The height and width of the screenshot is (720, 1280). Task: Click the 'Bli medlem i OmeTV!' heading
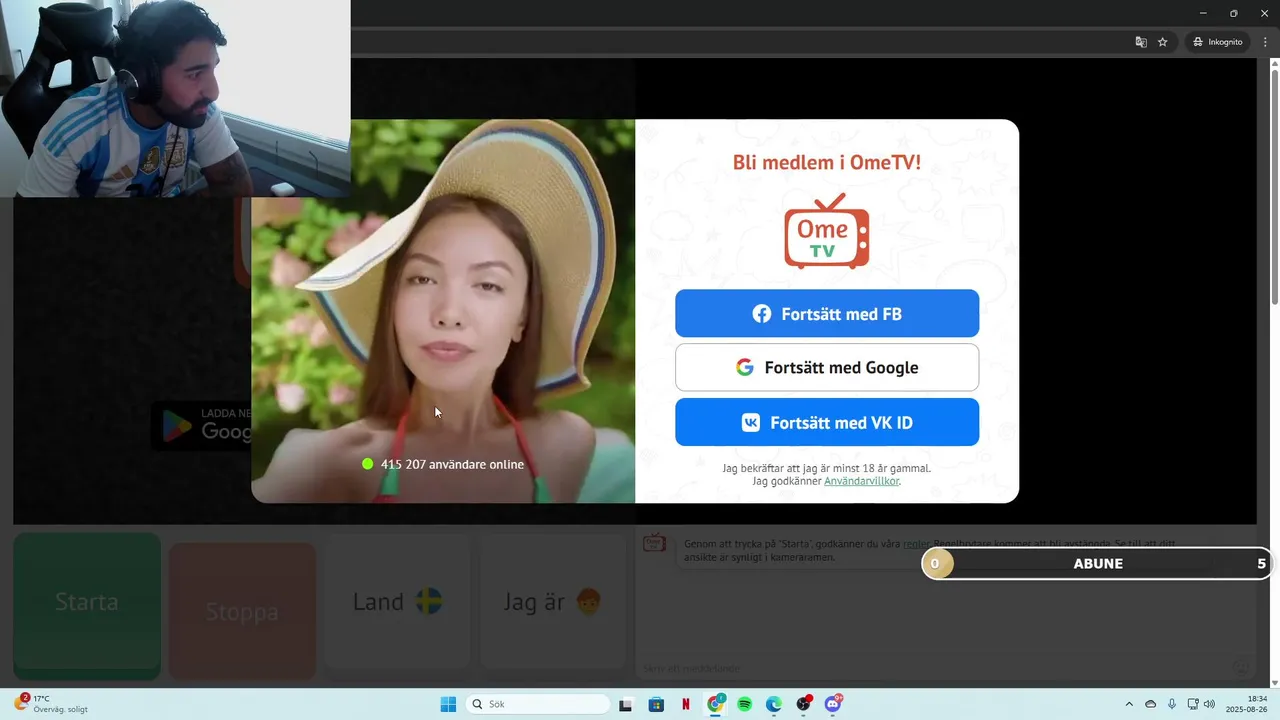[x=827, y=162]
